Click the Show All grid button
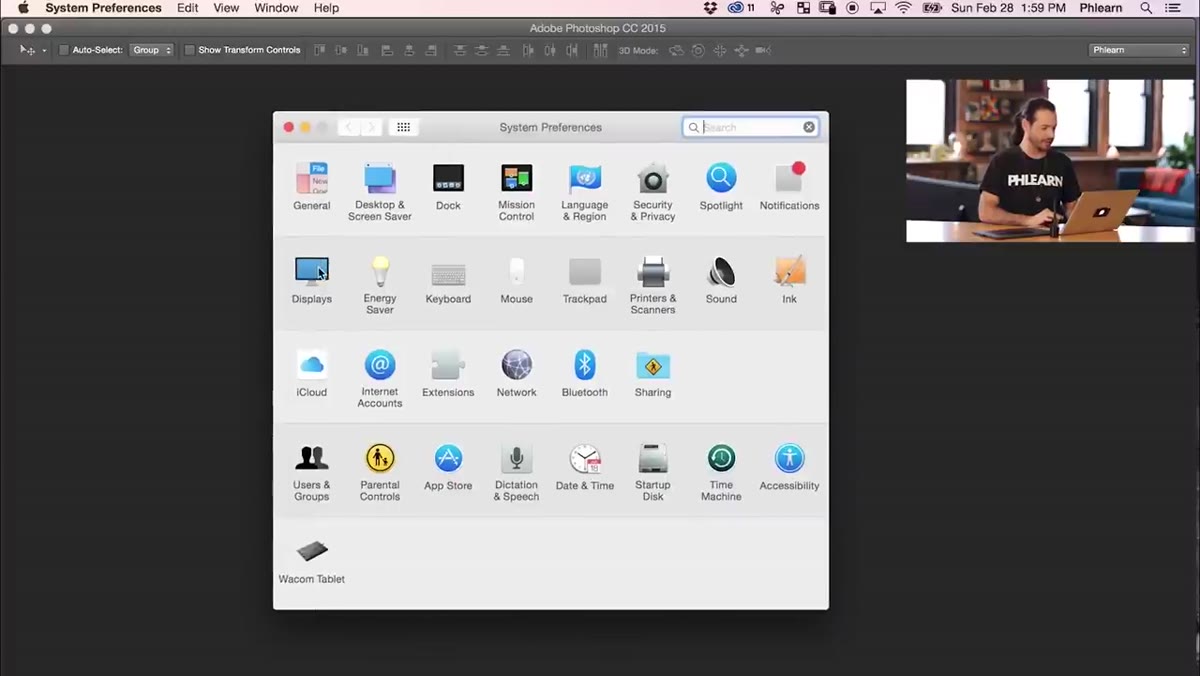The width and height of the screenshot is (1200, 676). coord(404,127)
